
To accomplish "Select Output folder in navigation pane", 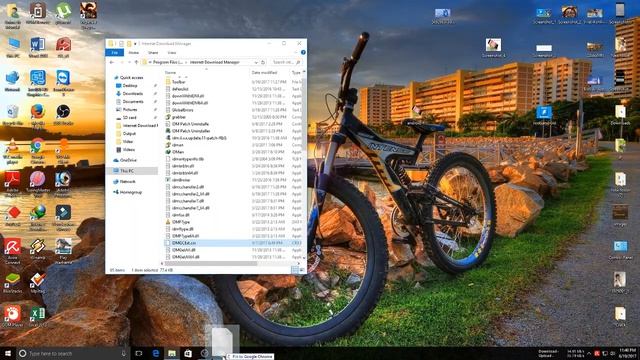I will pyautogui.click(x=129, y=133).
